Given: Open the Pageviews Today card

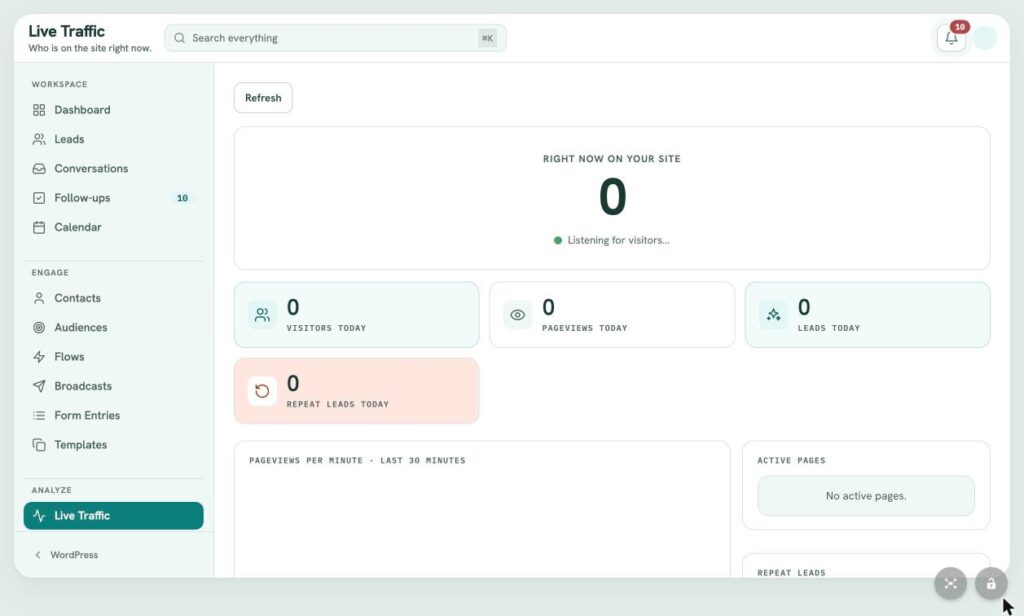Looking at the screenshot, I should coord(612,315).
